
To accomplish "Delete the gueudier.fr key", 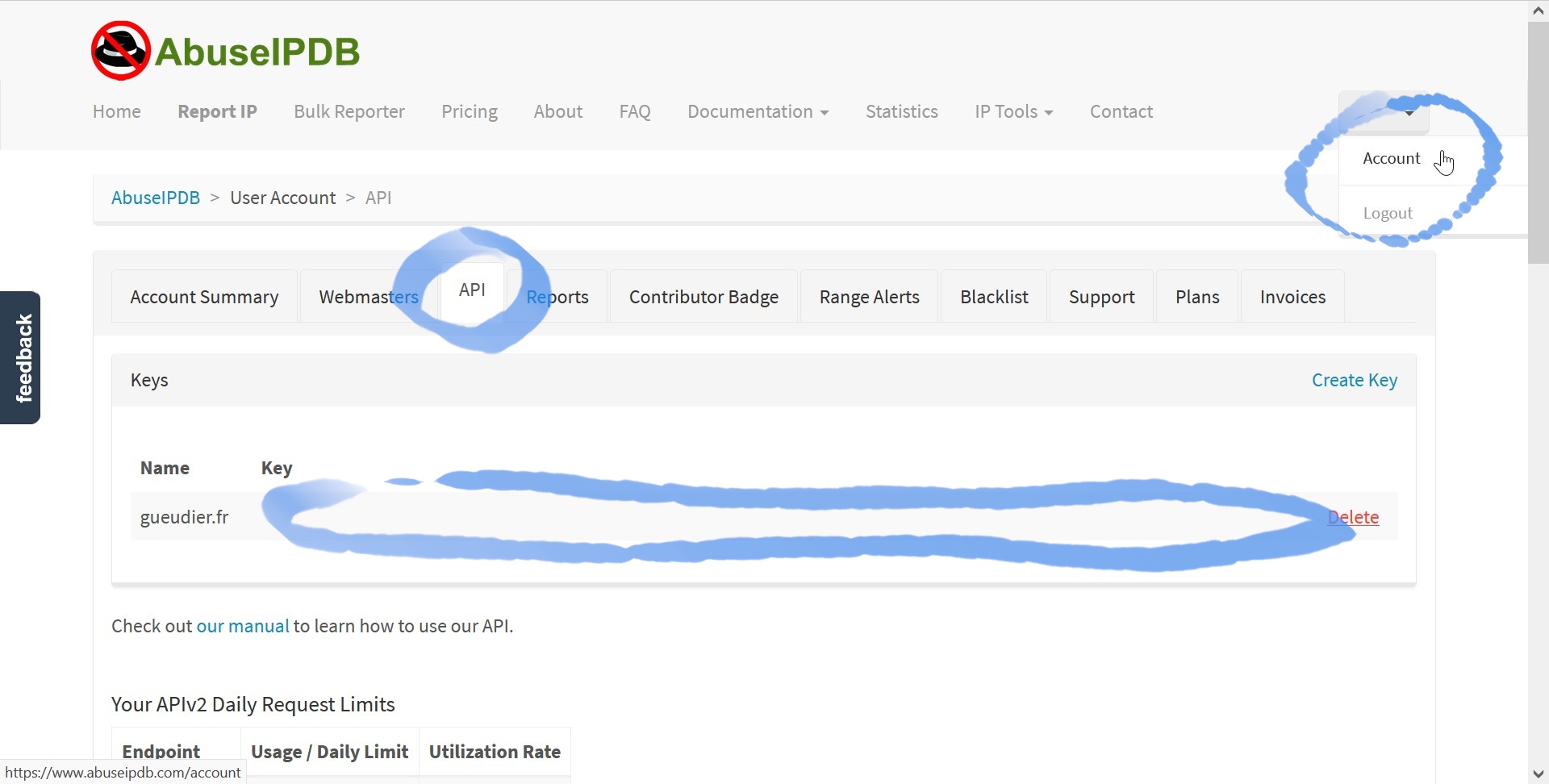I will tap(1354, 517).
